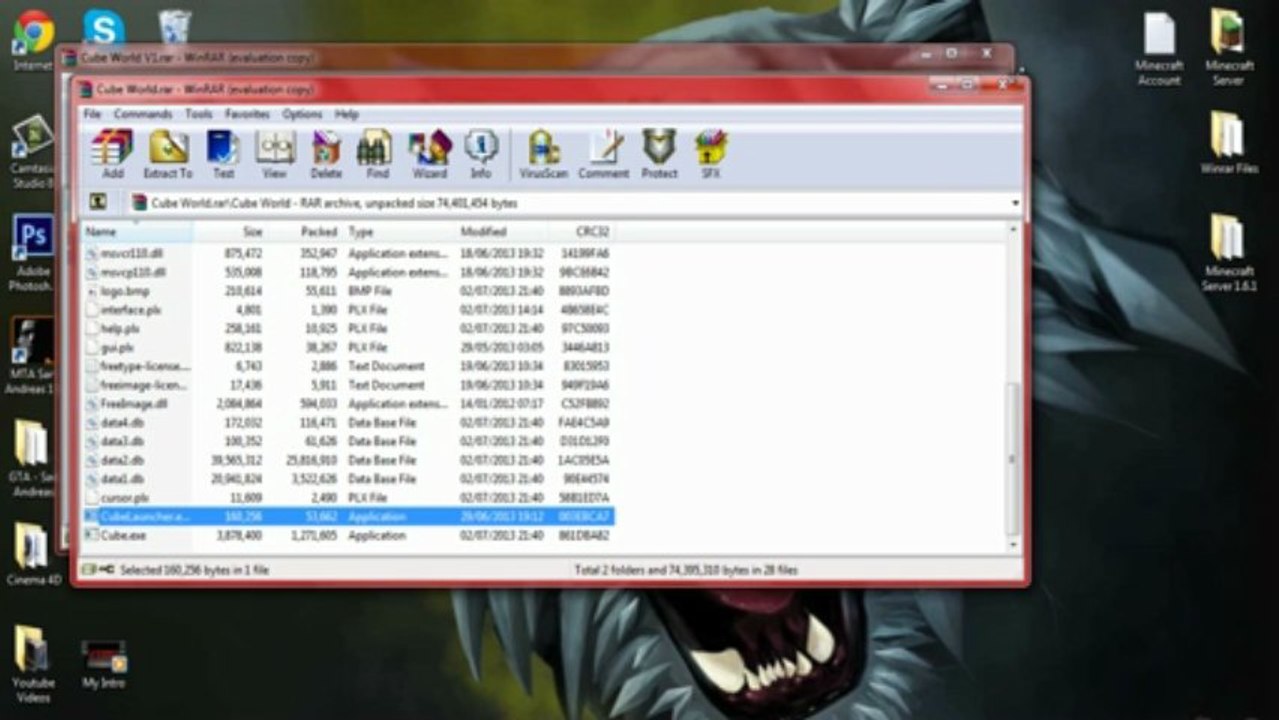Open the Find tool
This screenshot has height=720, width=1279.
click(x=376, y=154)
